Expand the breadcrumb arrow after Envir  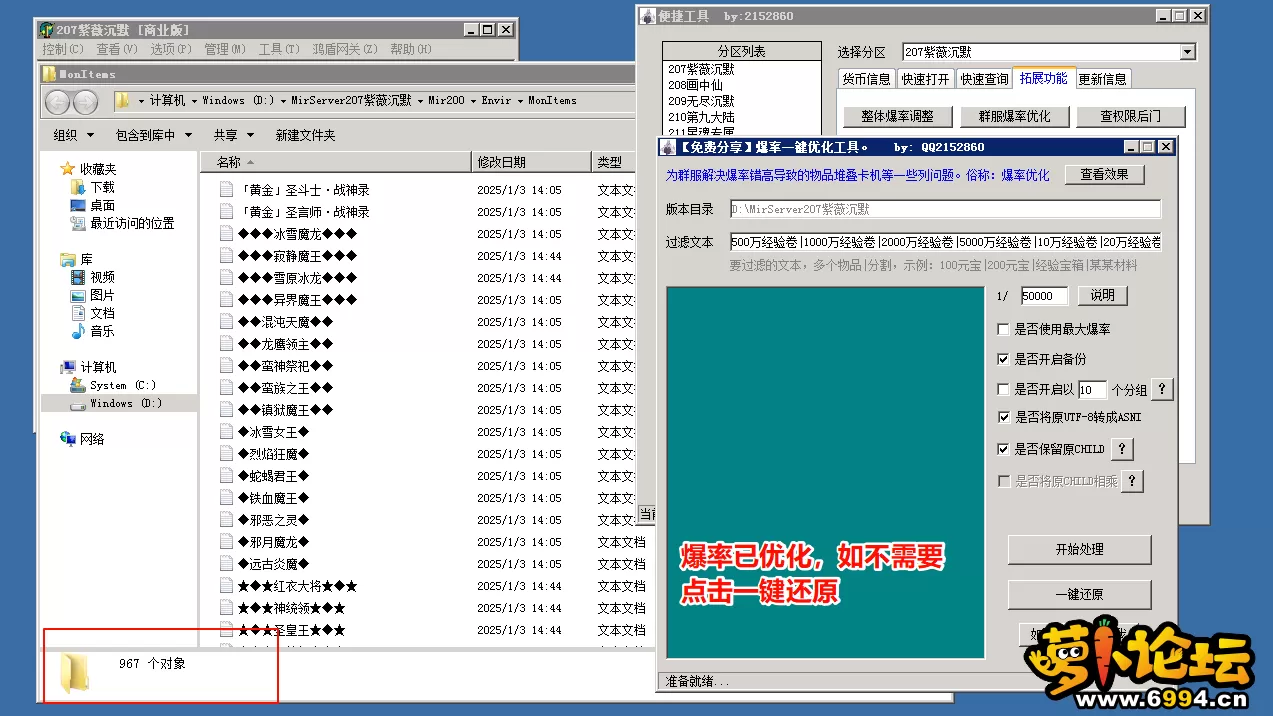(520, 101)
